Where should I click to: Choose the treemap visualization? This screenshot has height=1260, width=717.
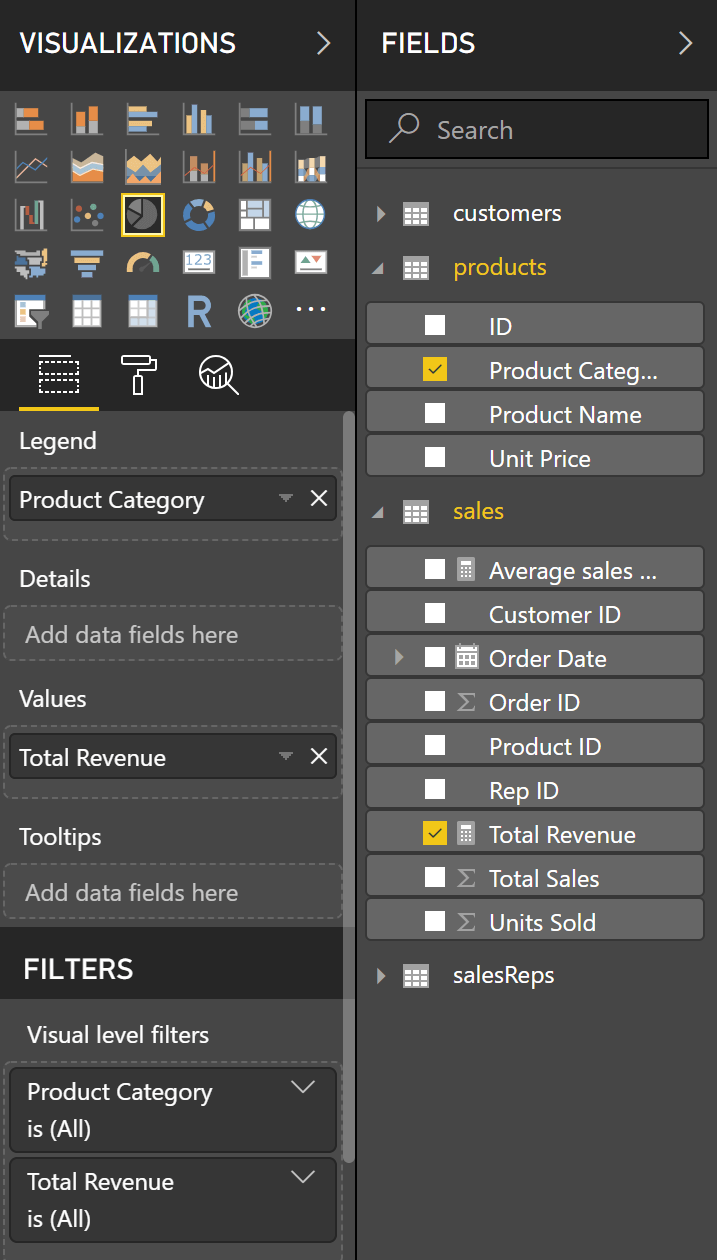click(x=255, y=215)
